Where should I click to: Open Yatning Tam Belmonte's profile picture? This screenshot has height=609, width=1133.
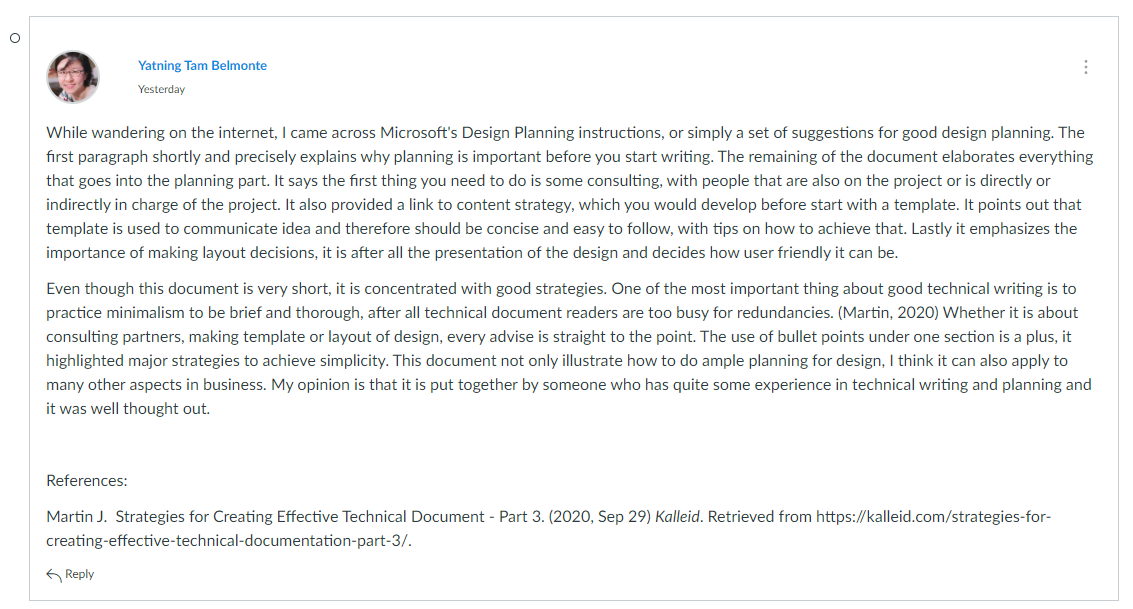(x=73, y=77)
